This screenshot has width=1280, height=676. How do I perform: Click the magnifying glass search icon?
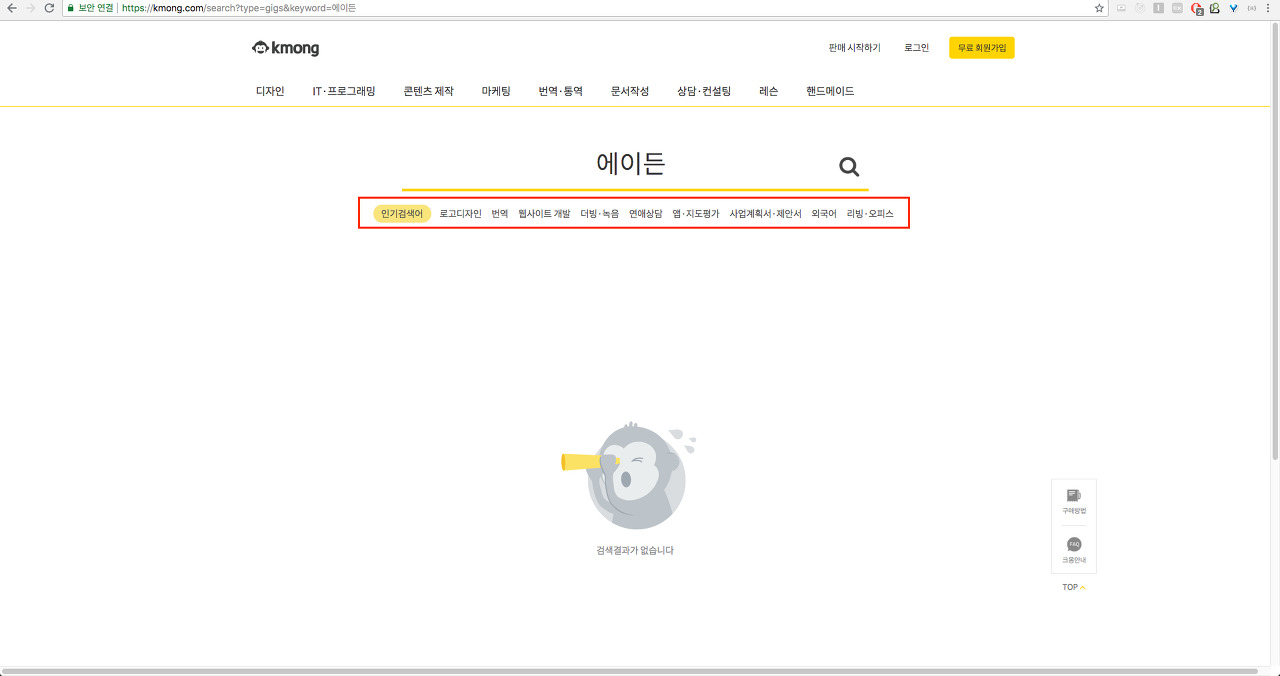pyautogui.click(x=849, y=167)
